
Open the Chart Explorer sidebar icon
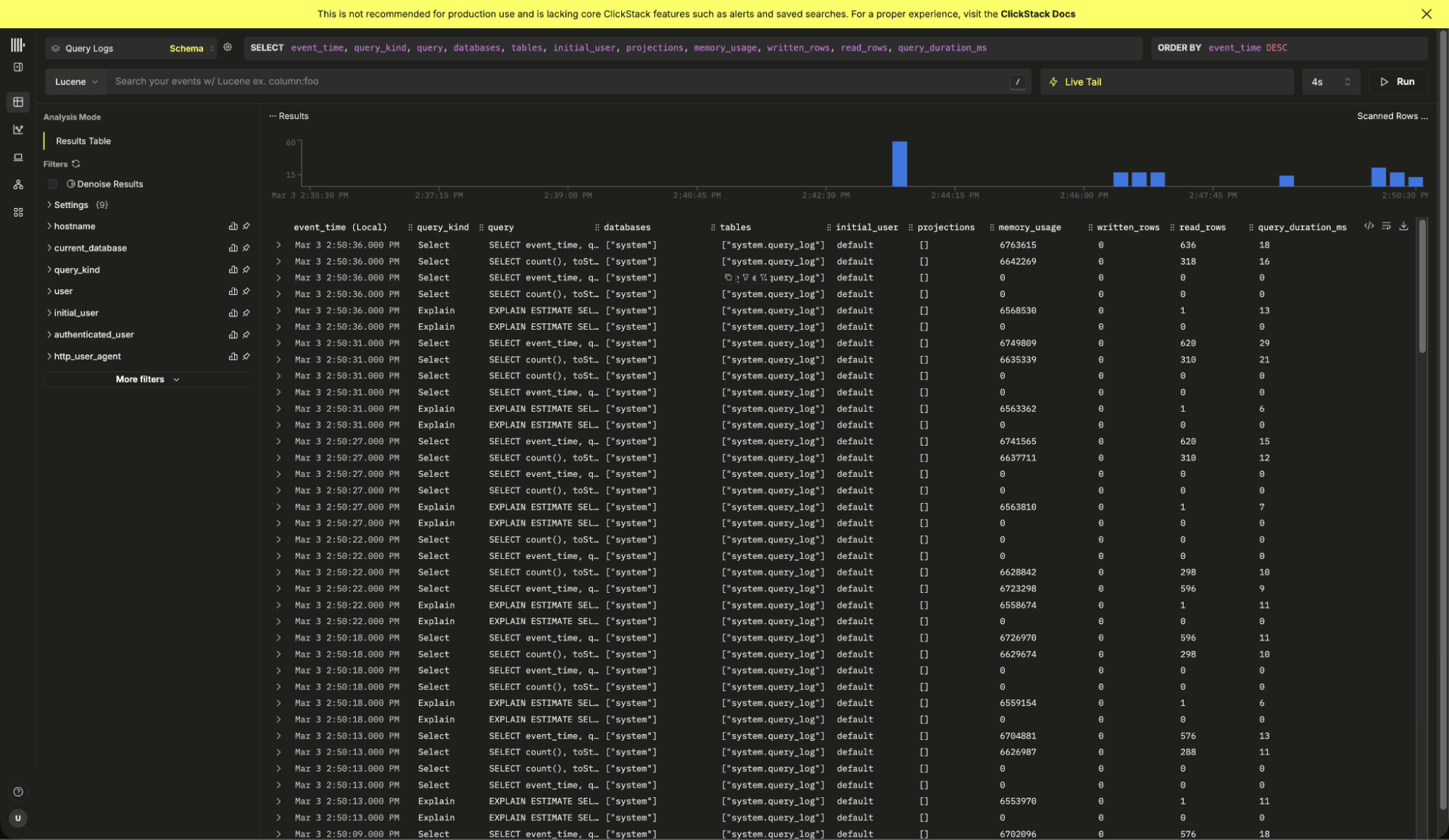tap(18, 130)
